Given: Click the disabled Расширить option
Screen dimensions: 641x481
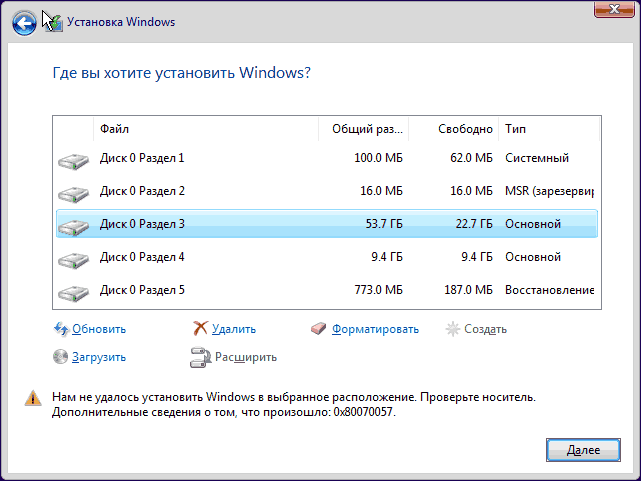Looking at the screenshot, I should click(246, 357).
